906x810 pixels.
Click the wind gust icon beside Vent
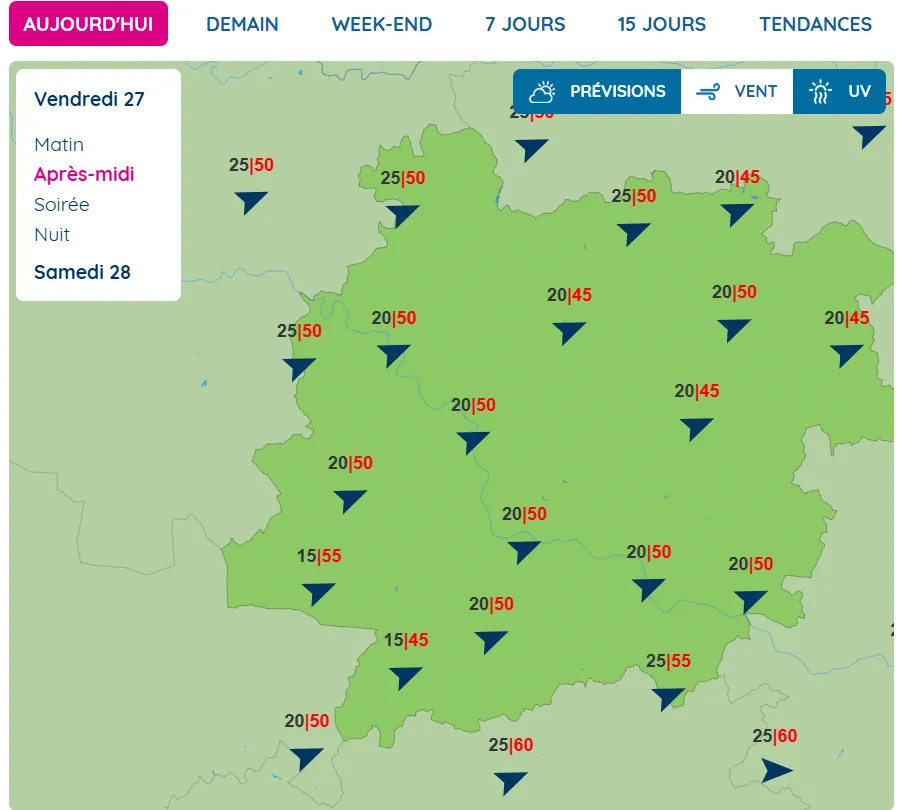tap(709, 92)
